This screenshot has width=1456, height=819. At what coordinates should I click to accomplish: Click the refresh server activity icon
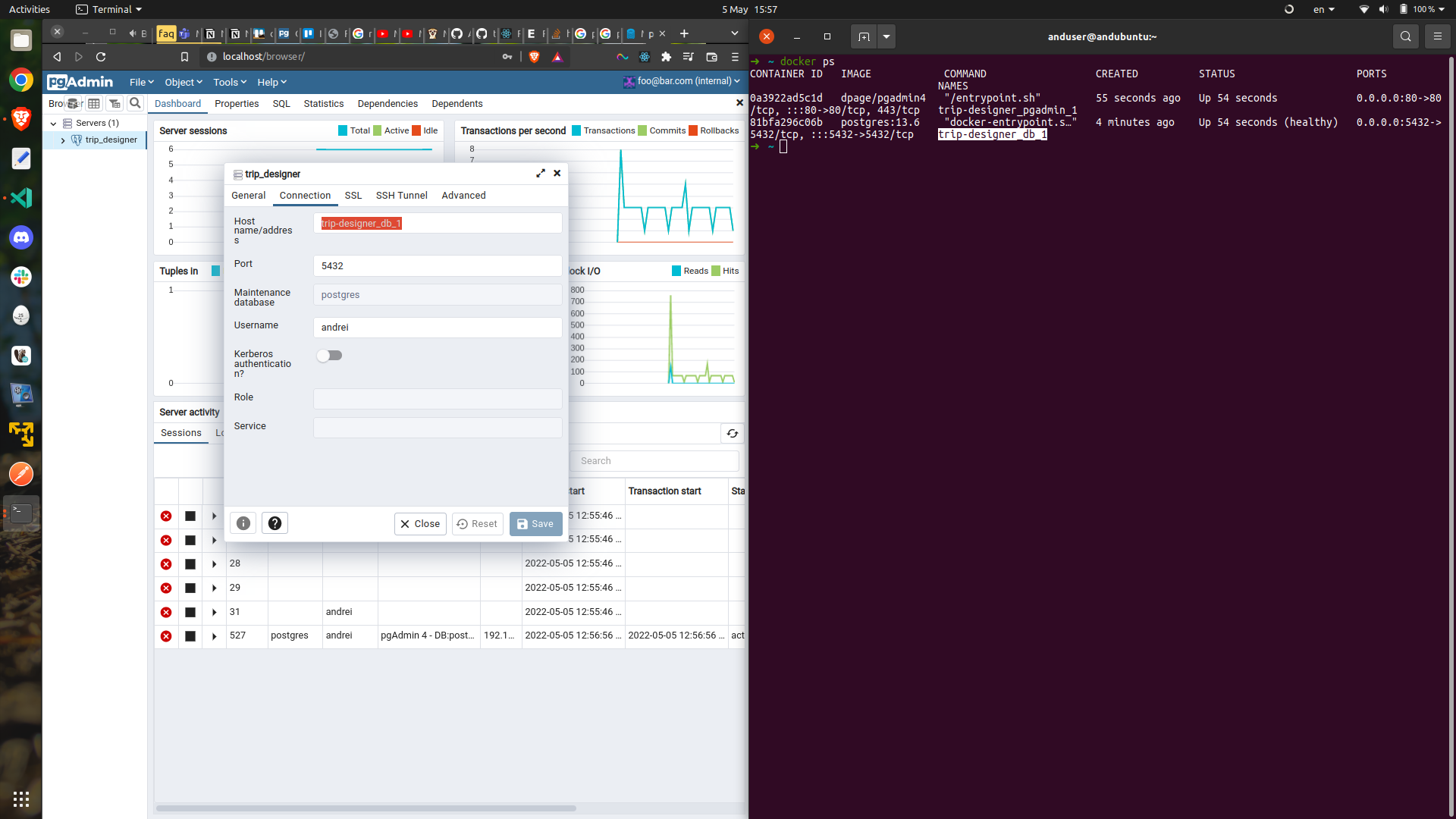coord(732,433)
